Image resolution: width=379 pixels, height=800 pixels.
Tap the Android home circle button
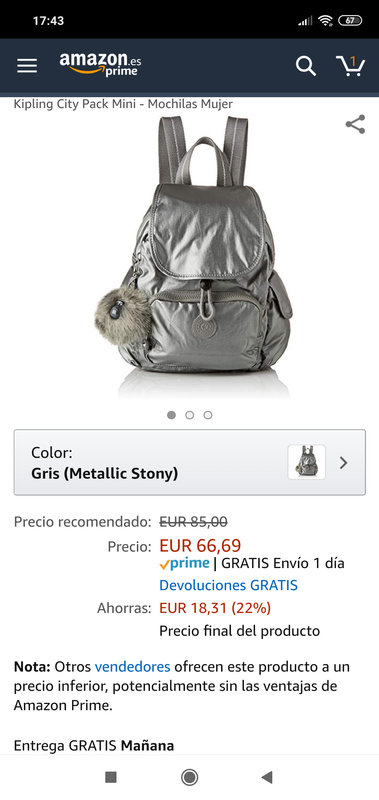(x=190, y=777)
